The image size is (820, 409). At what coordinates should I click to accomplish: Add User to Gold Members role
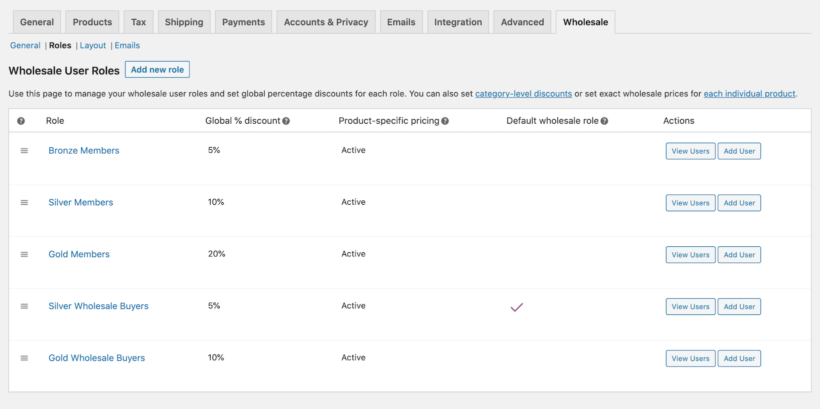tap(739, 255)
